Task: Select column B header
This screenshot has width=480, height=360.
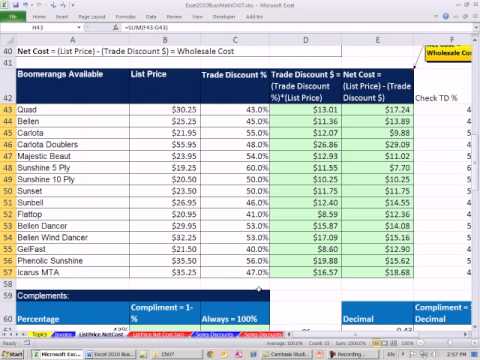Action: coord(165,40)
